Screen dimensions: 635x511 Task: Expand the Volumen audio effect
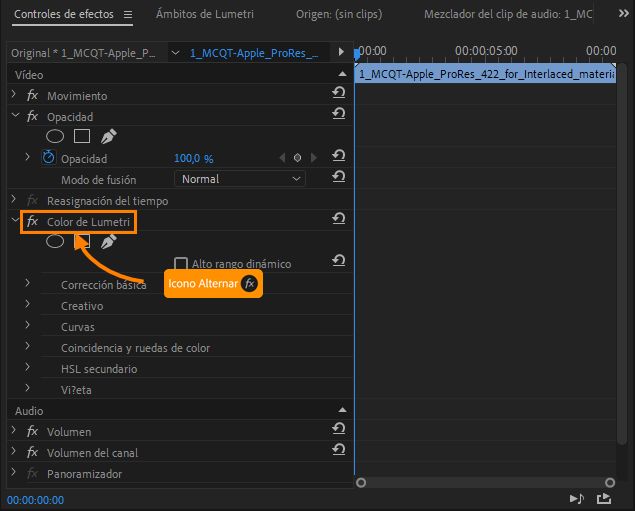13,430
